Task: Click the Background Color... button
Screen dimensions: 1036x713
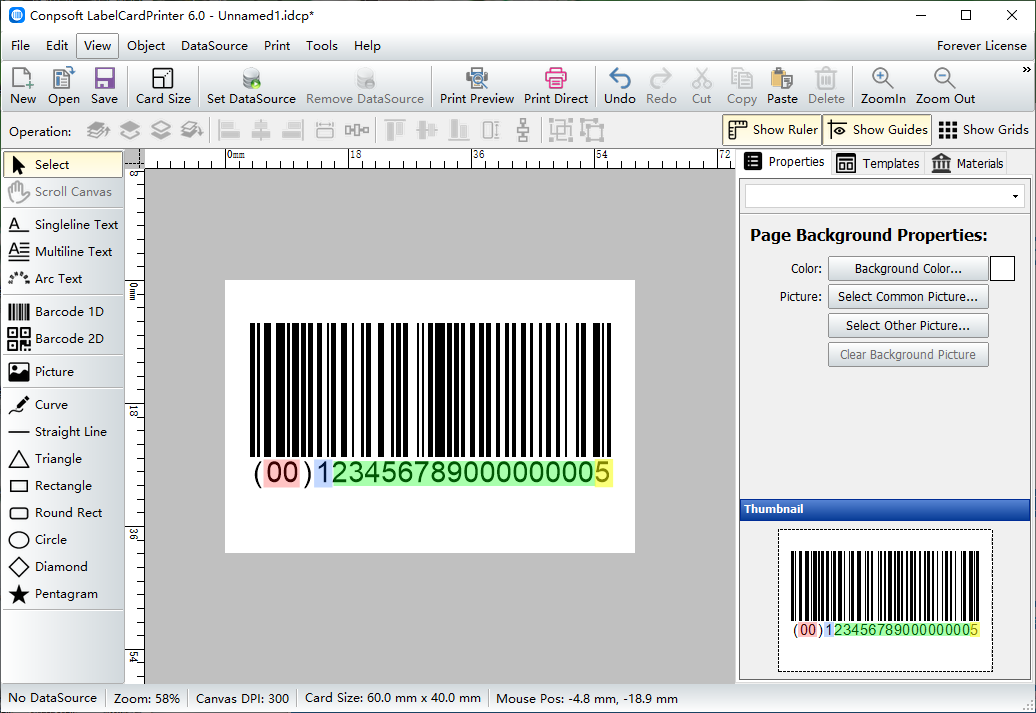Action: pyautogui.click(x=908, y=268)
